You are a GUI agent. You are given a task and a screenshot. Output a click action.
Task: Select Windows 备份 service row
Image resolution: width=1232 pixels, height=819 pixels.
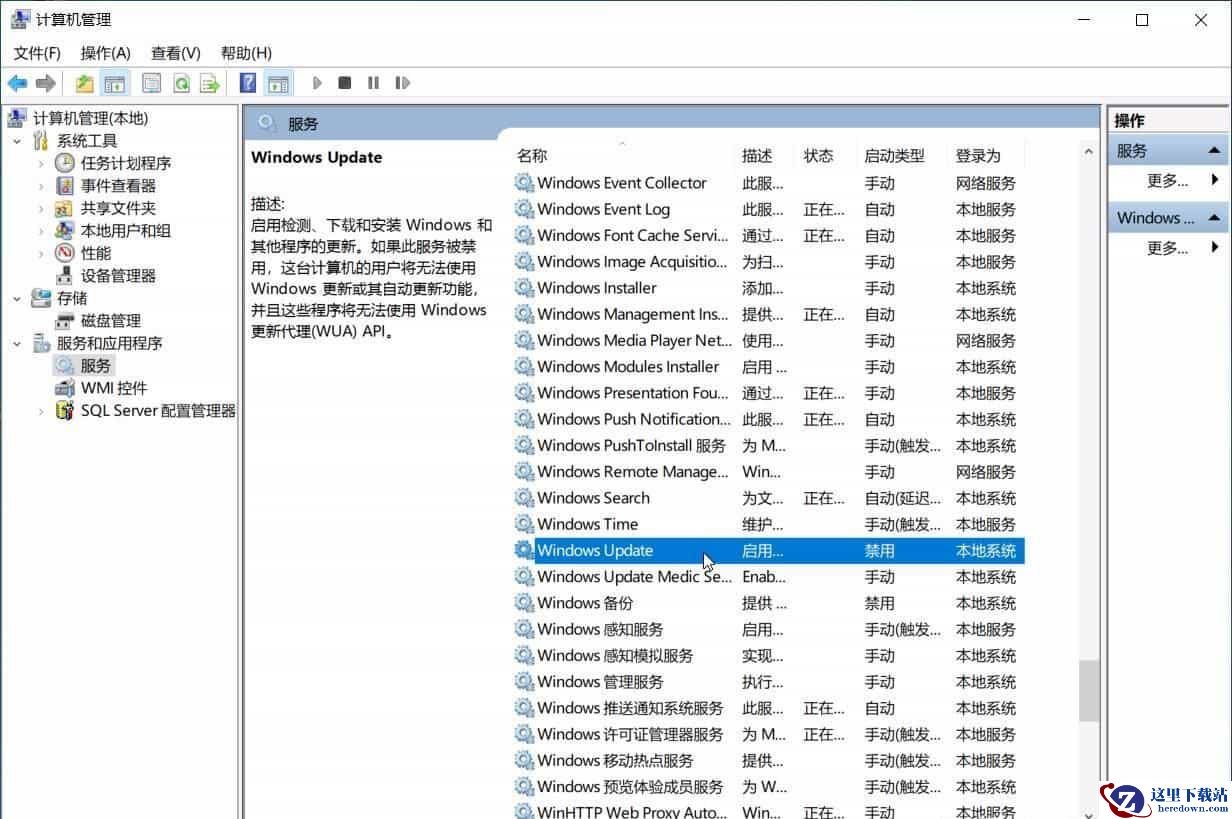point(768,603)
